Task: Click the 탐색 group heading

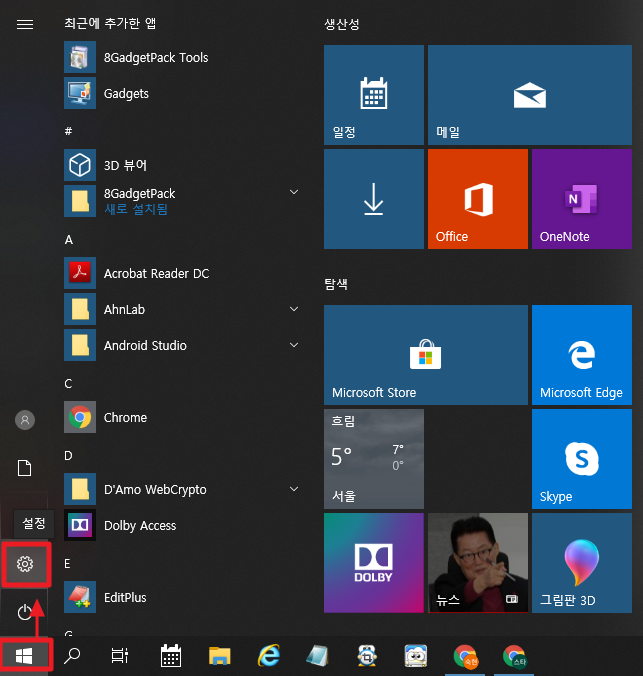Action: 336,284
